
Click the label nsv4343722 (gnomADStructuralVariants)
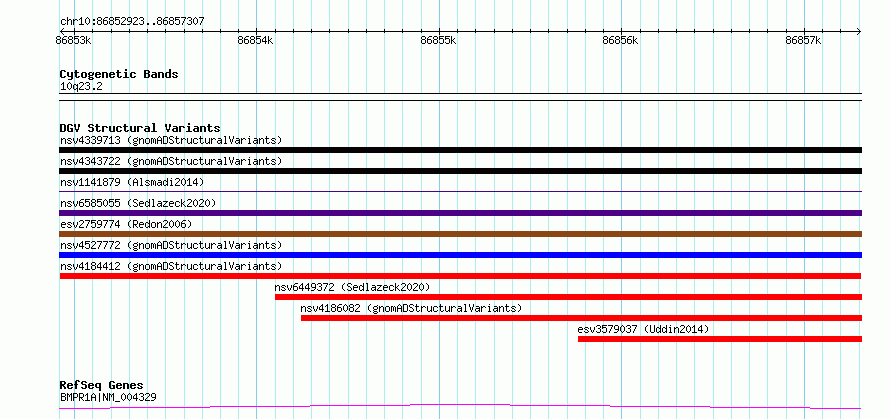171,161
